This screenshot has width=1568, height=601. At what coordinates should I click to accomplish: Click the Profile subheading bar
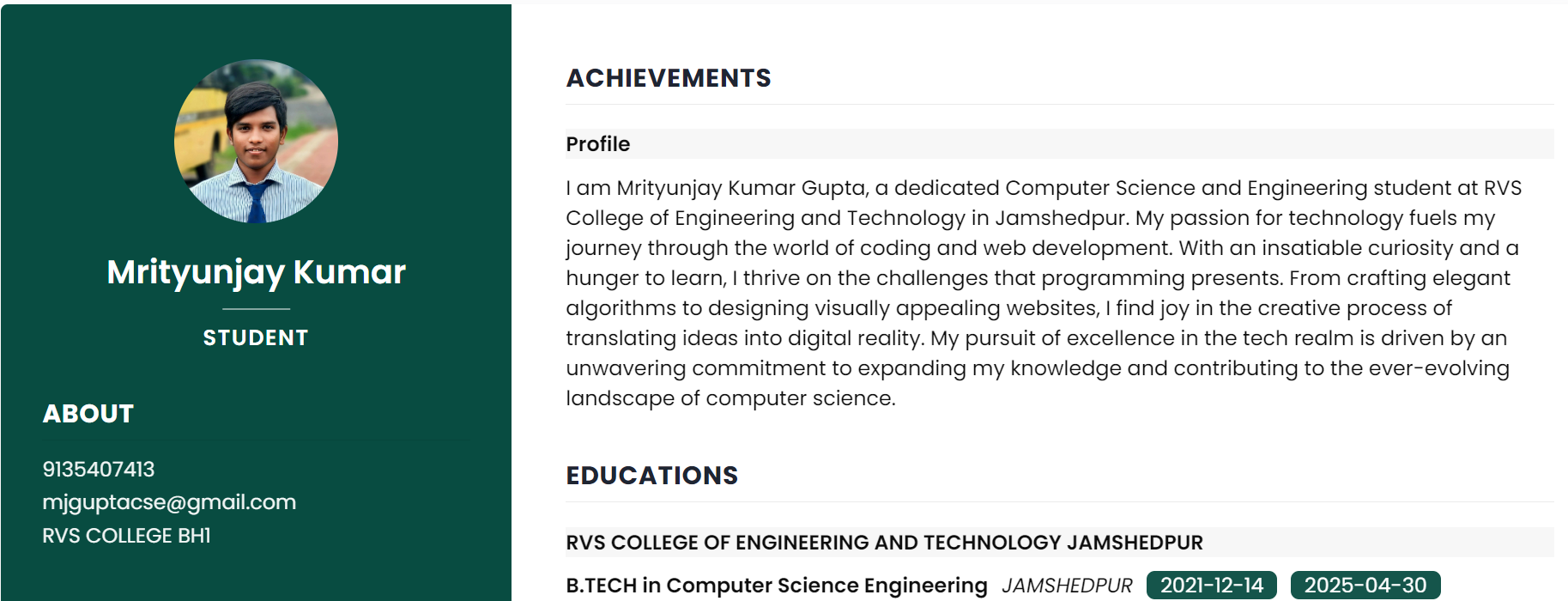click(x=1059, y=144)
